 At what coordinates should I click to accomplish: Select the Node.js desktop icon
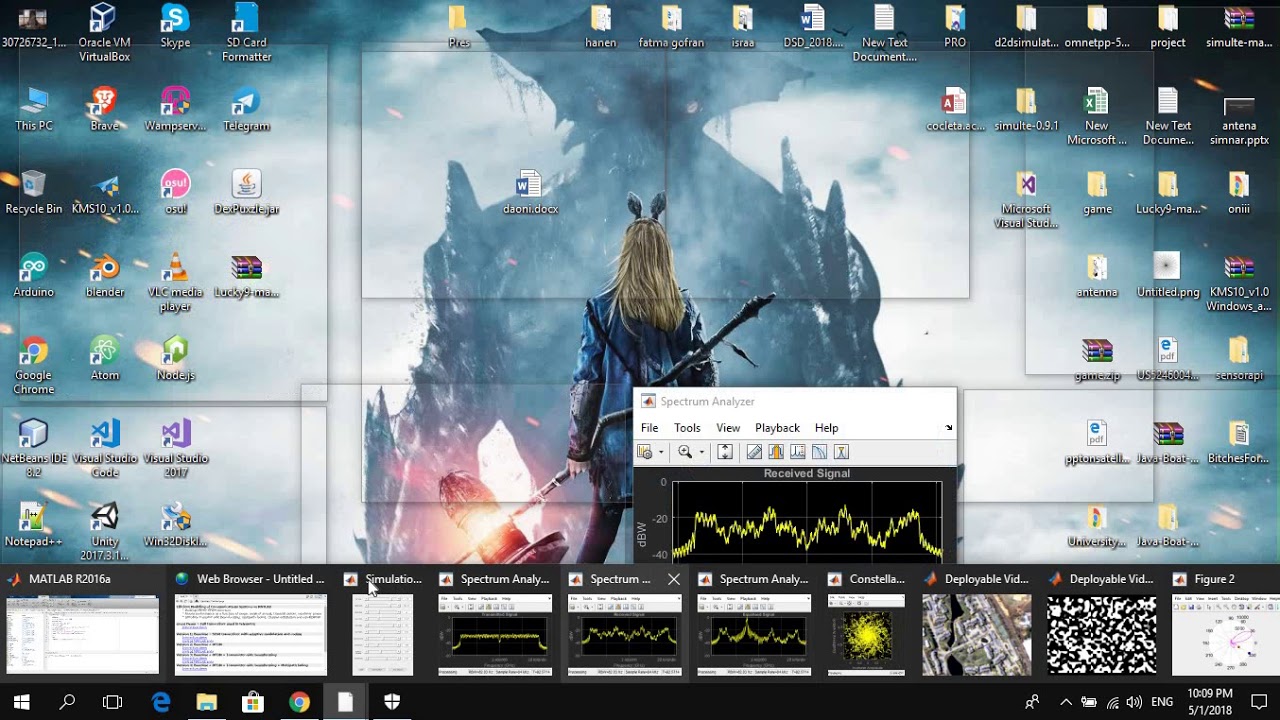point(175,358)
